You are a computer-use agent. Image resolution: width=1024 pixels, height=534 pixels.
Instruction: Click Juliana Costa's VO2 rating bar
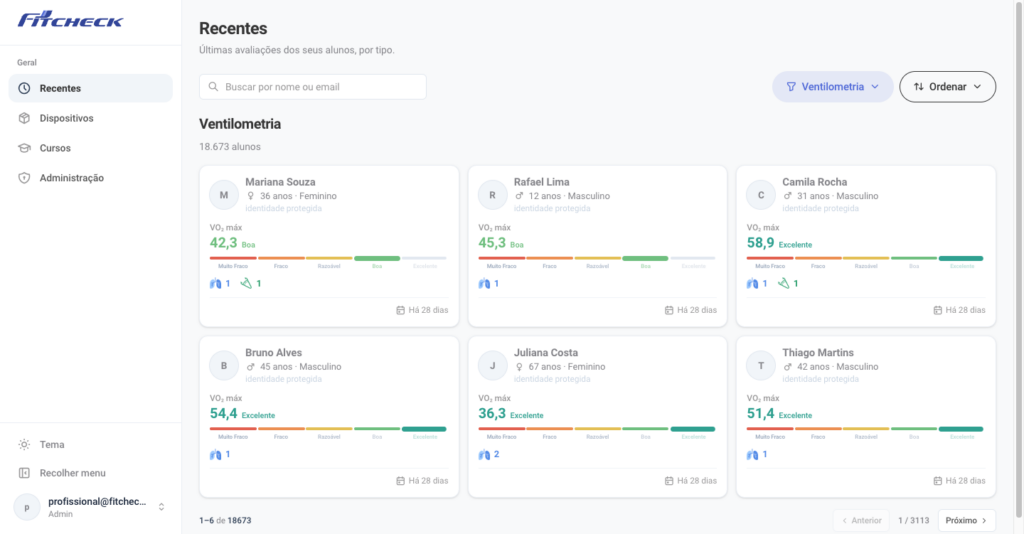(596, 429)
